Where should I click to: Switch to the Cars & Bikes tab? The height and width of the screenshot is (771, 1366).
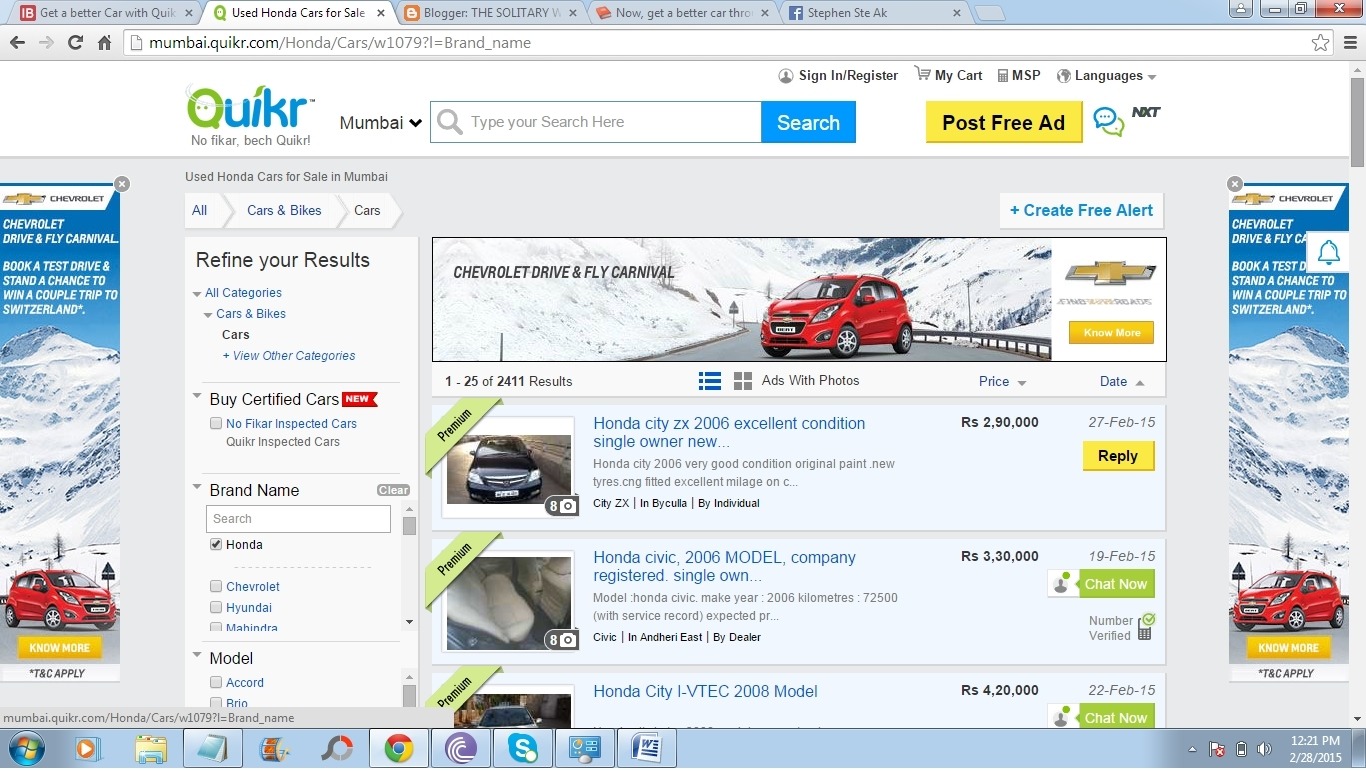[x=283, y=211]
